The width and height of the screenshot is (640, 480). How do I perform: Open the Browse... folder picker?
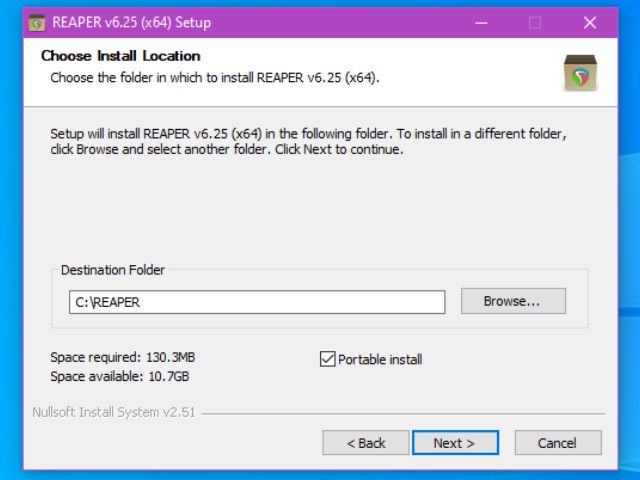point(513,301)
